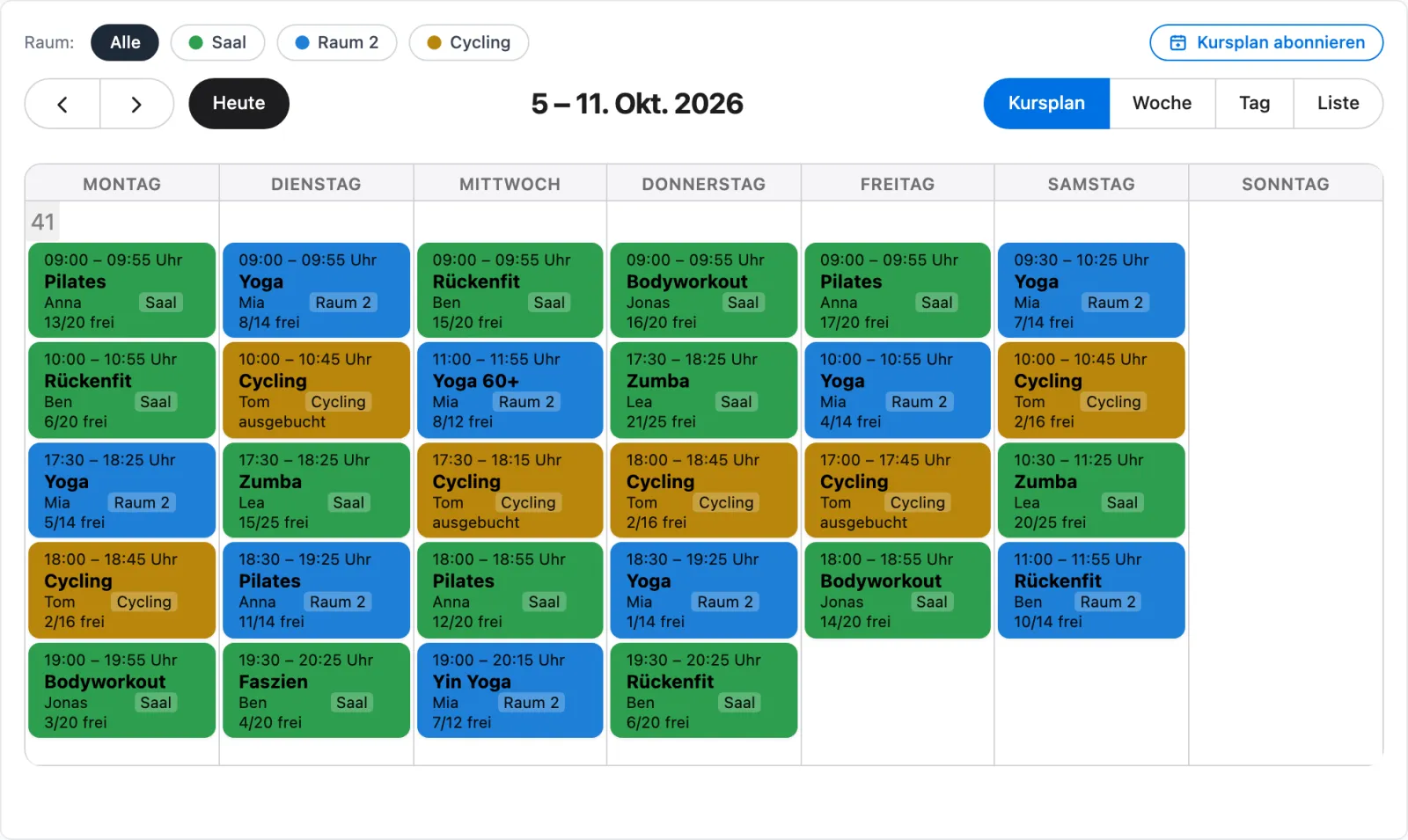Open Tuesday 18:30 Pilates class
Viewport: 1408px width, 840px height.
[316, 590]
